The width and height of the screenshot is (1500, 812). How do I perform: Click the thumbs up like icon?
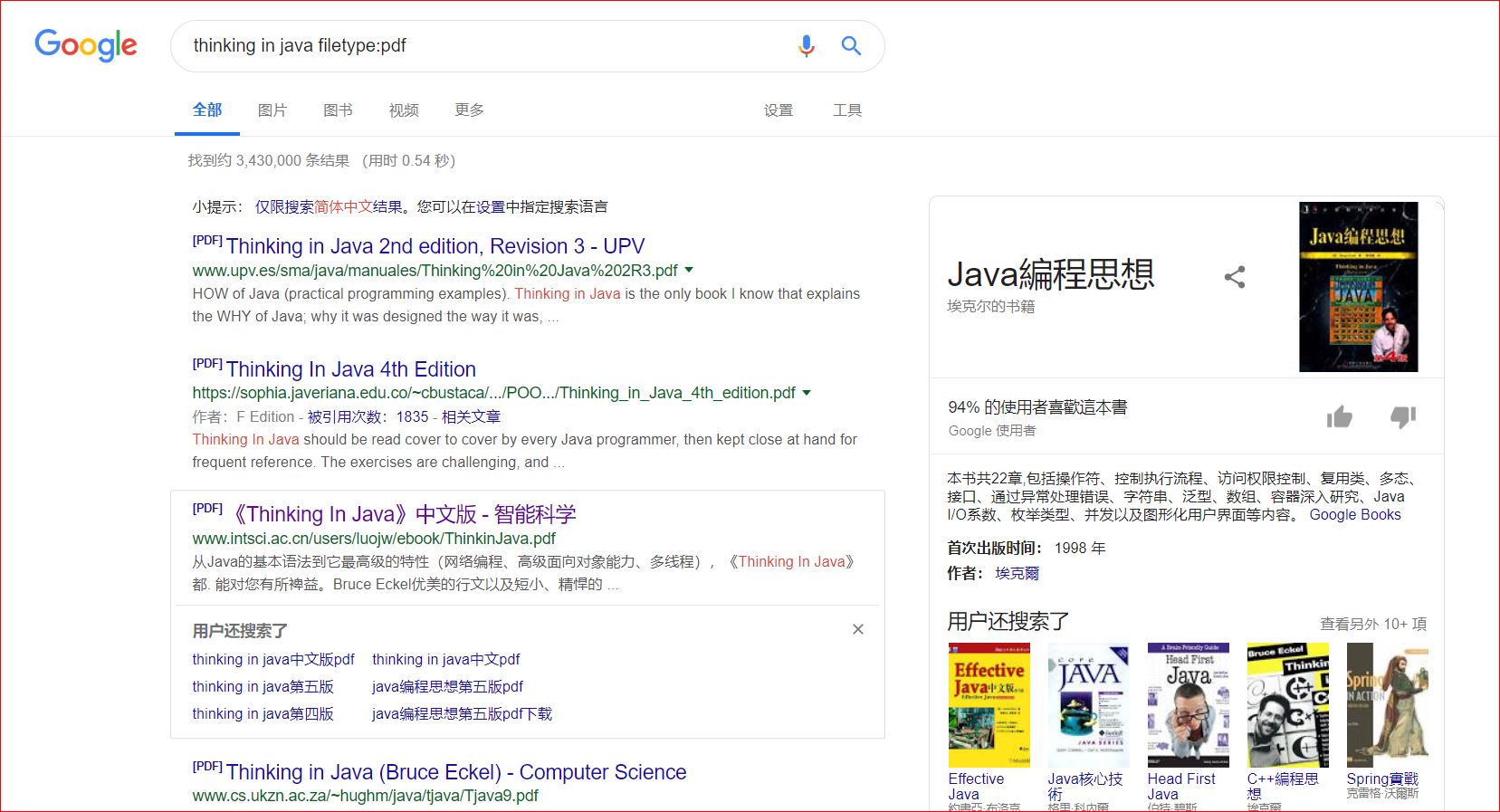click(x=1340, y=416)
